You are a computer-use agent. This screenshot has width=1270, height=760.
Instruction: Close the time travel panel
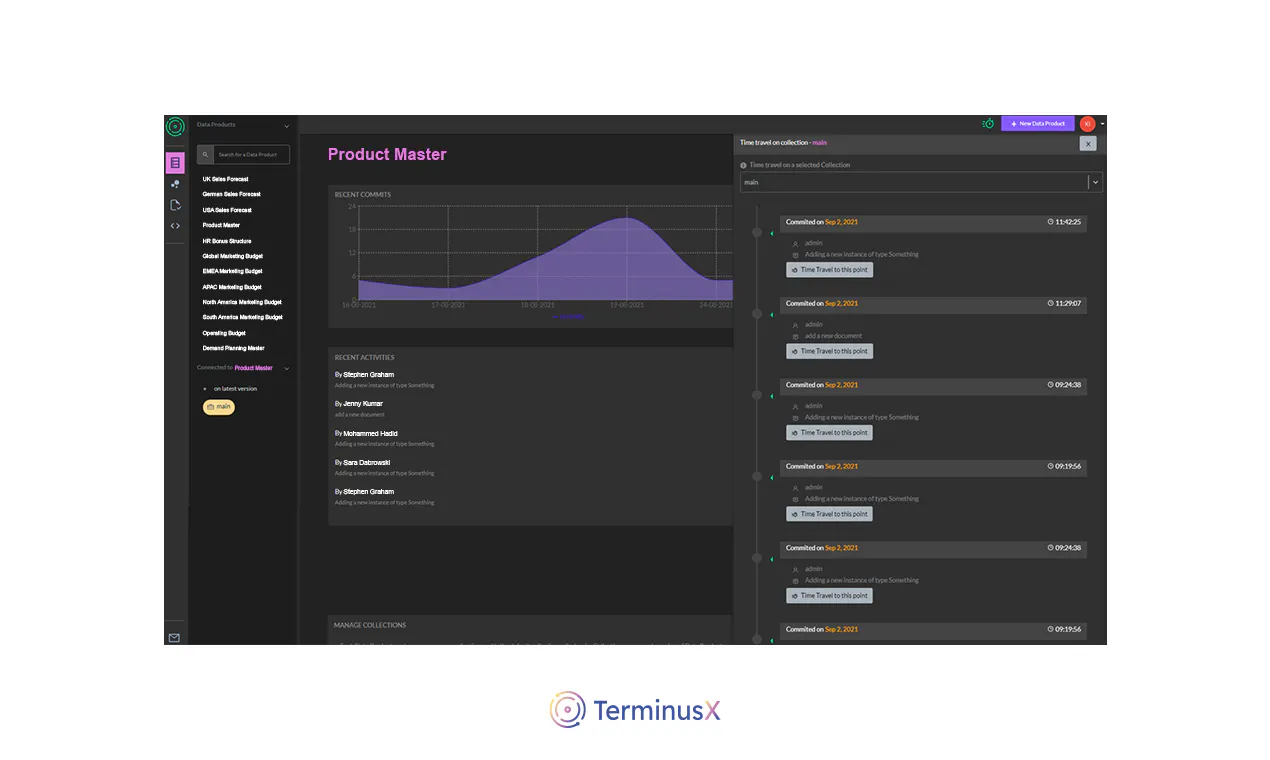click(x=1088, y=144)
